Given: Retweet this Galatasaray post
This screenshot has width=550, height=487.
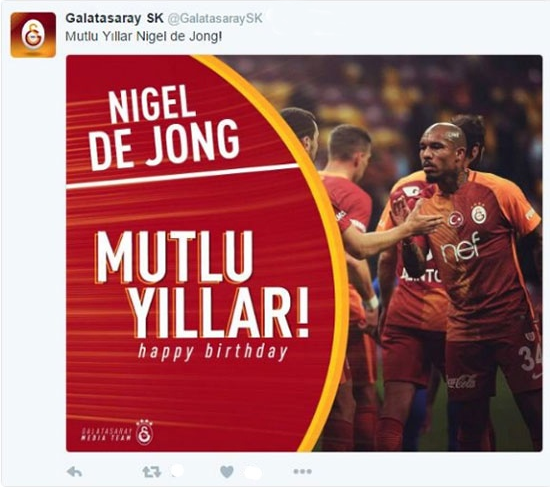Looking at the screenshot, I should pyautogui.click(x=152, y=472).
